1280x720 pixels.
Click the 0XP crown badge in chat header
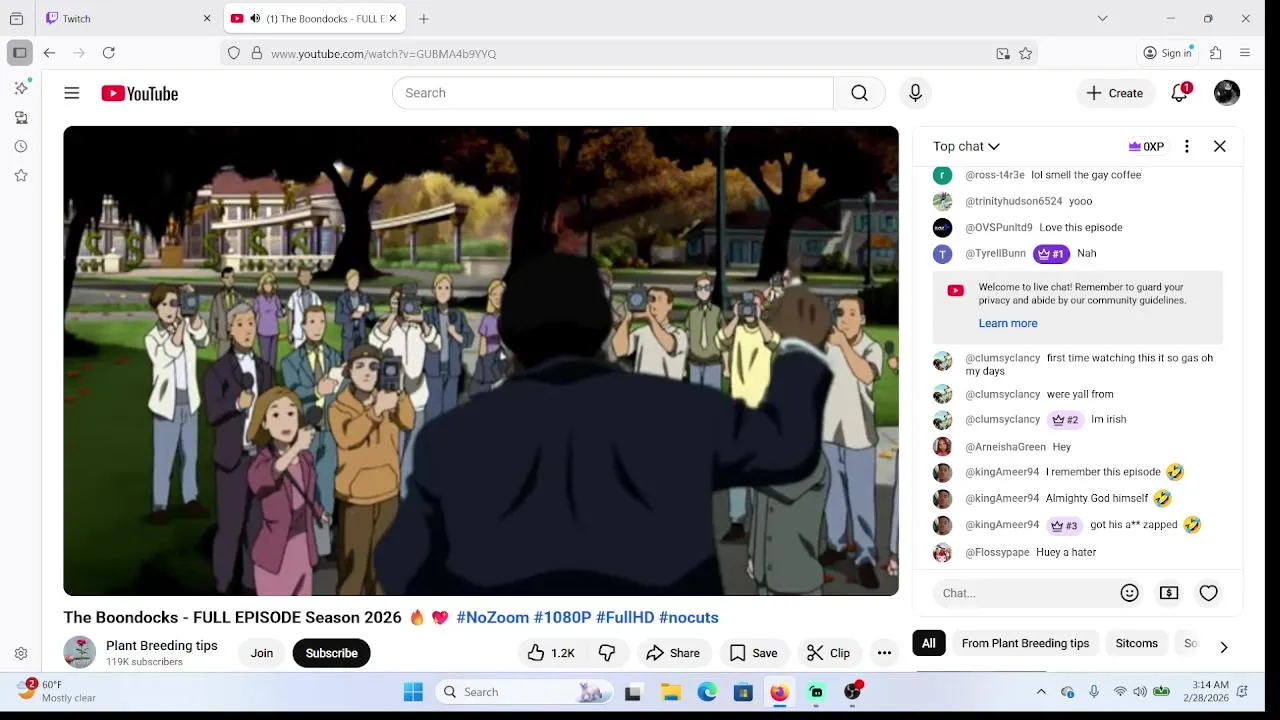tap(1146, 146)
